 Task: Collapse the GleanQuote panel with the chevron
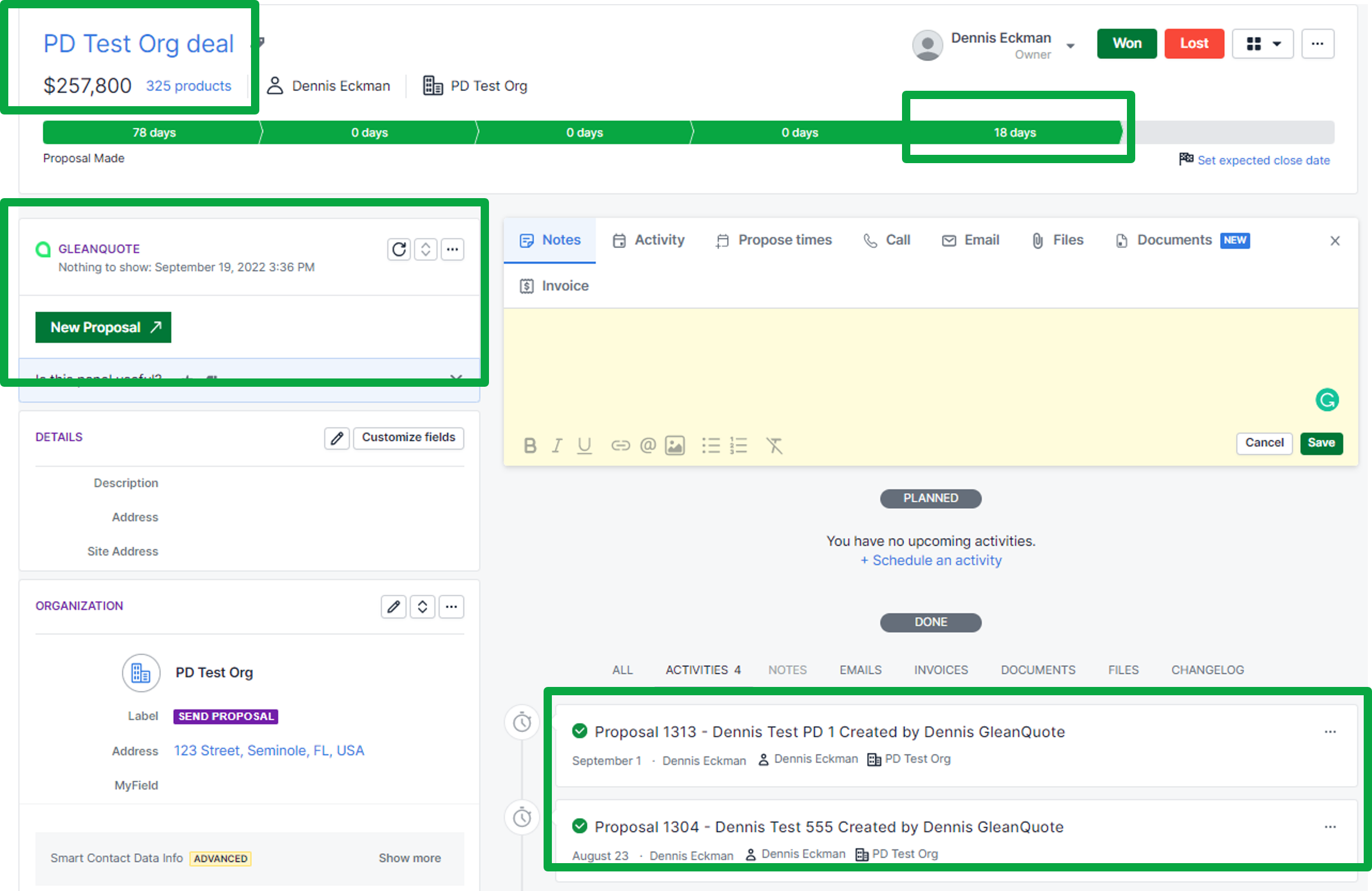(x=425, y=249)
